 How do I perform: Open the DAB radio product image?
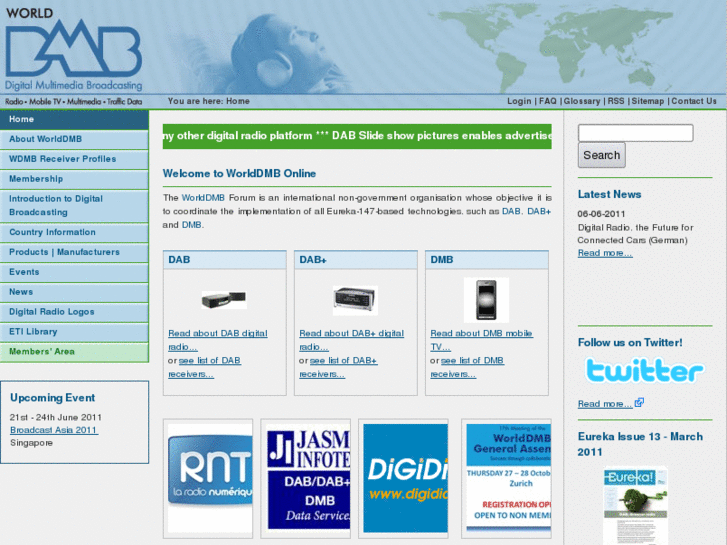pyautogui.click(x=224, y=300)
